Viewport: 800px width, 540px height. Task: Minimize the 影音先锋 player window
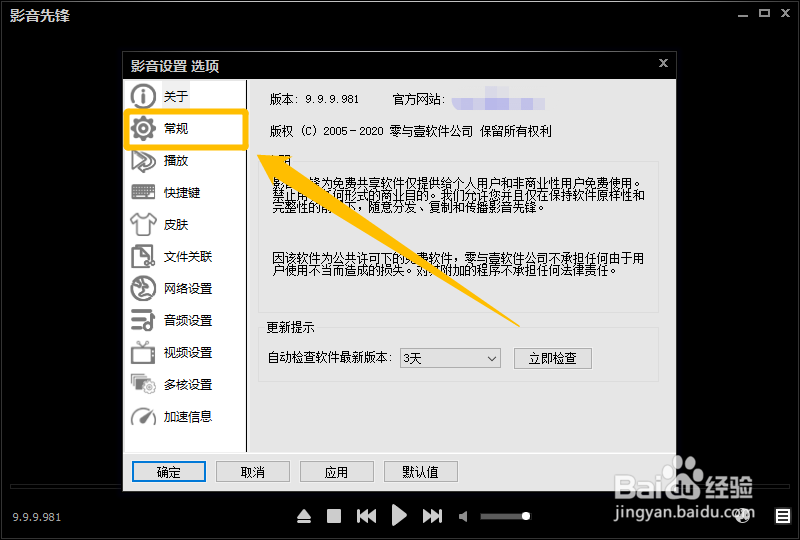[x=743, y=15]
